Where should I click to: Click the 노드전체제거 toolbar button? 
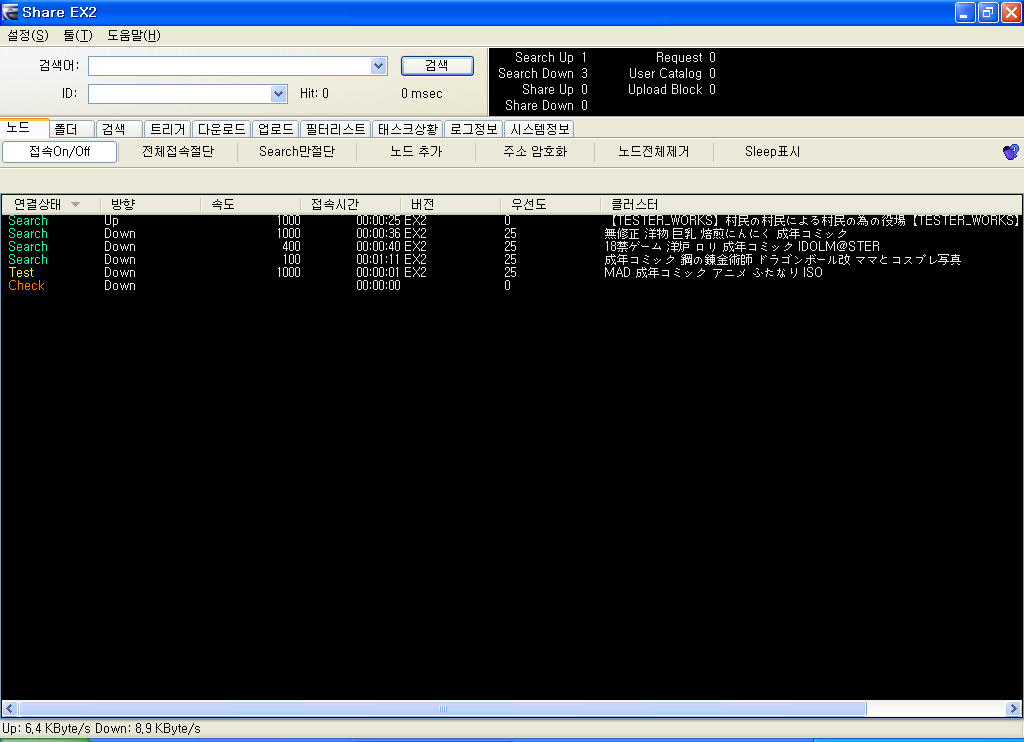pyautogui.click(x=654, y=152)
